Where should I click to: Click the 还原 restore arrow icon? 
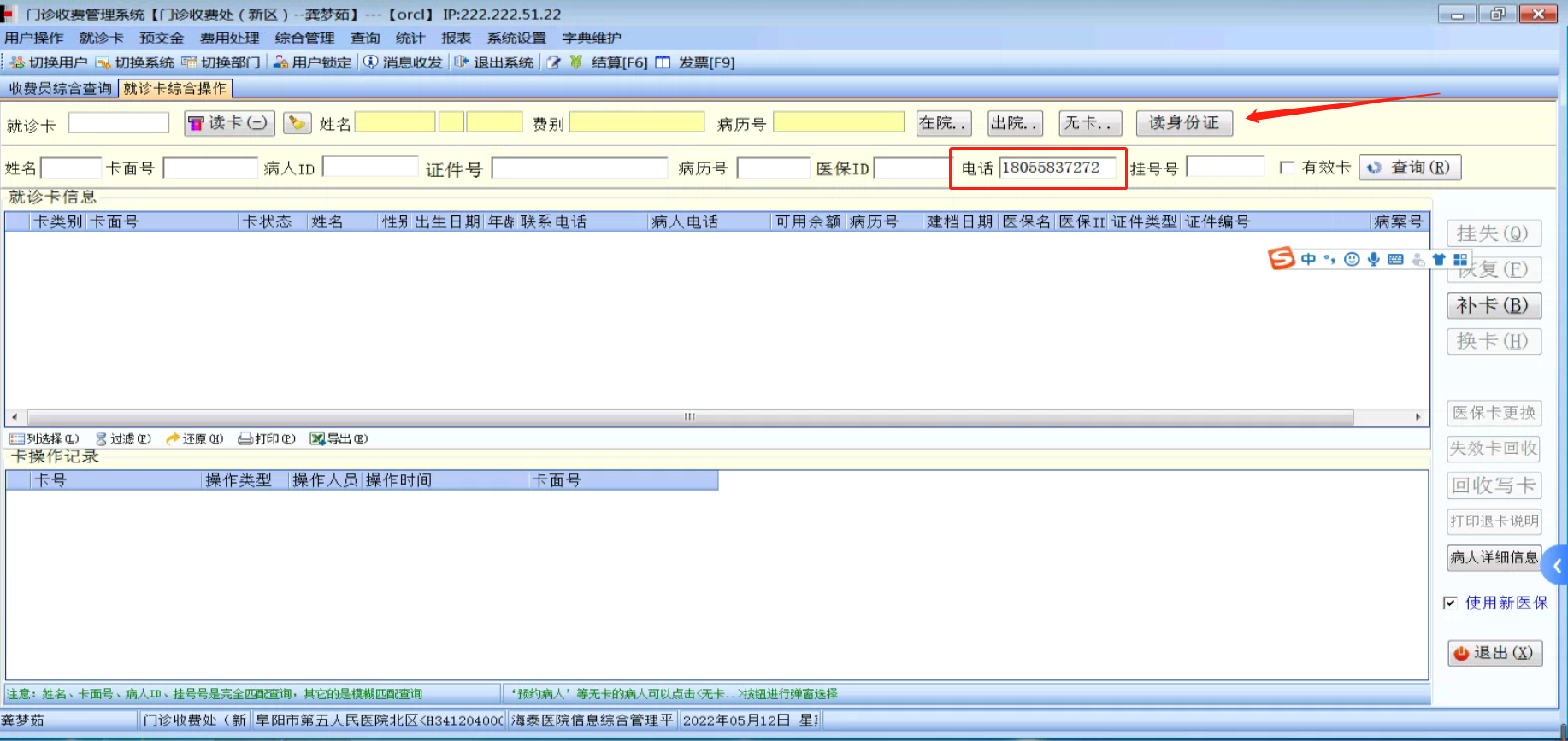click(x=173, y=438)
